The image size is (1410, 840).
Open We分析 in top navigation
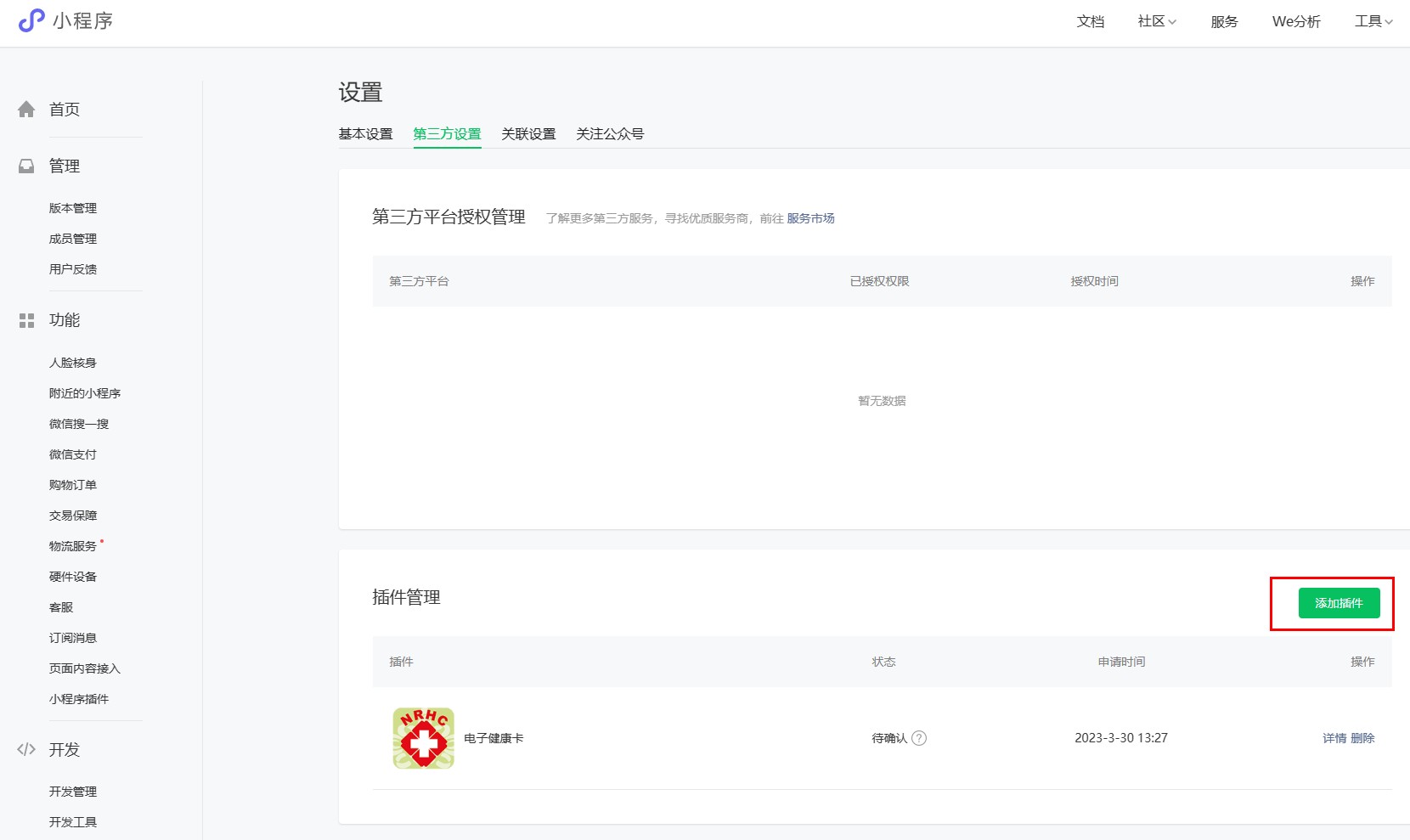(x=1296, y=21)
